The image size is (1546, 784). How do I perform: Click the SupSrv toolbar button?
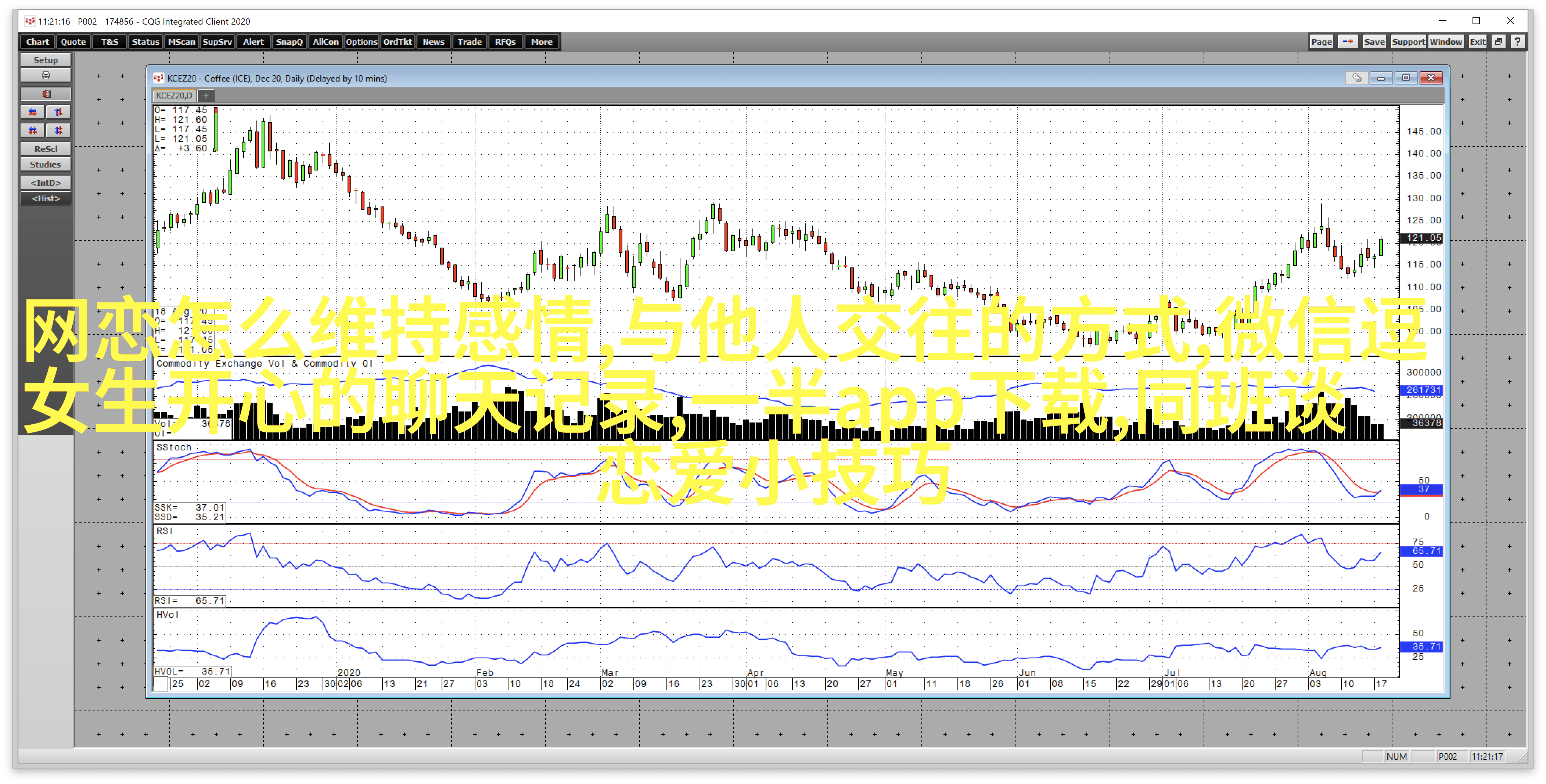pos(217,42)
